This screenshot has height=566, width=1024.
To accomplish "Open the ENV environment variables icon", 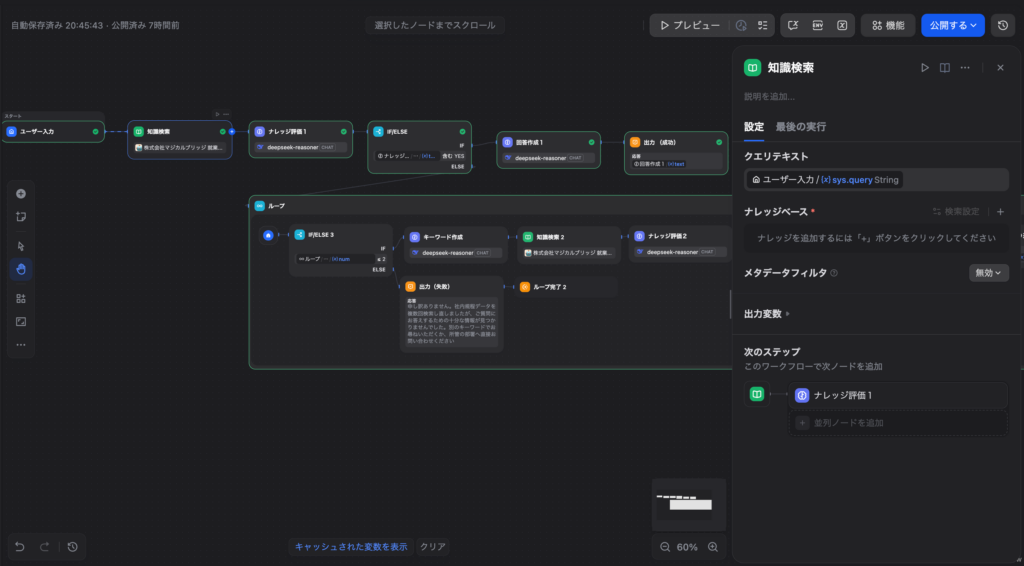I will [x=818, y=25].
